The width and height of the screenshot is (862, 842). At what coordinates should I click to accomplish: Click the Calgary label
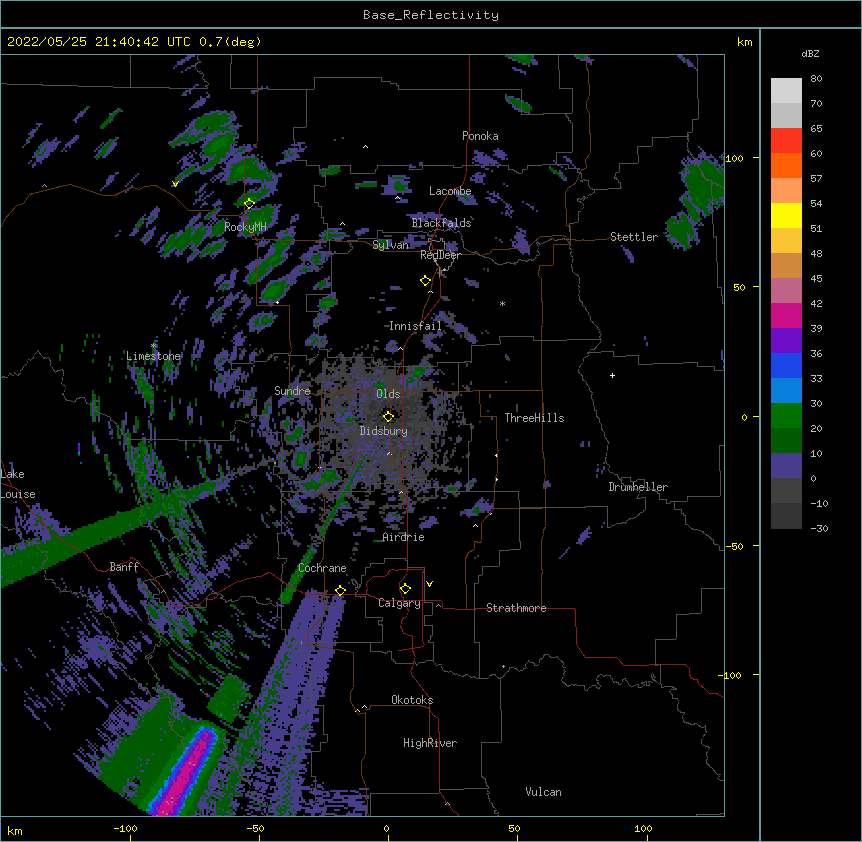coord(399,603)
